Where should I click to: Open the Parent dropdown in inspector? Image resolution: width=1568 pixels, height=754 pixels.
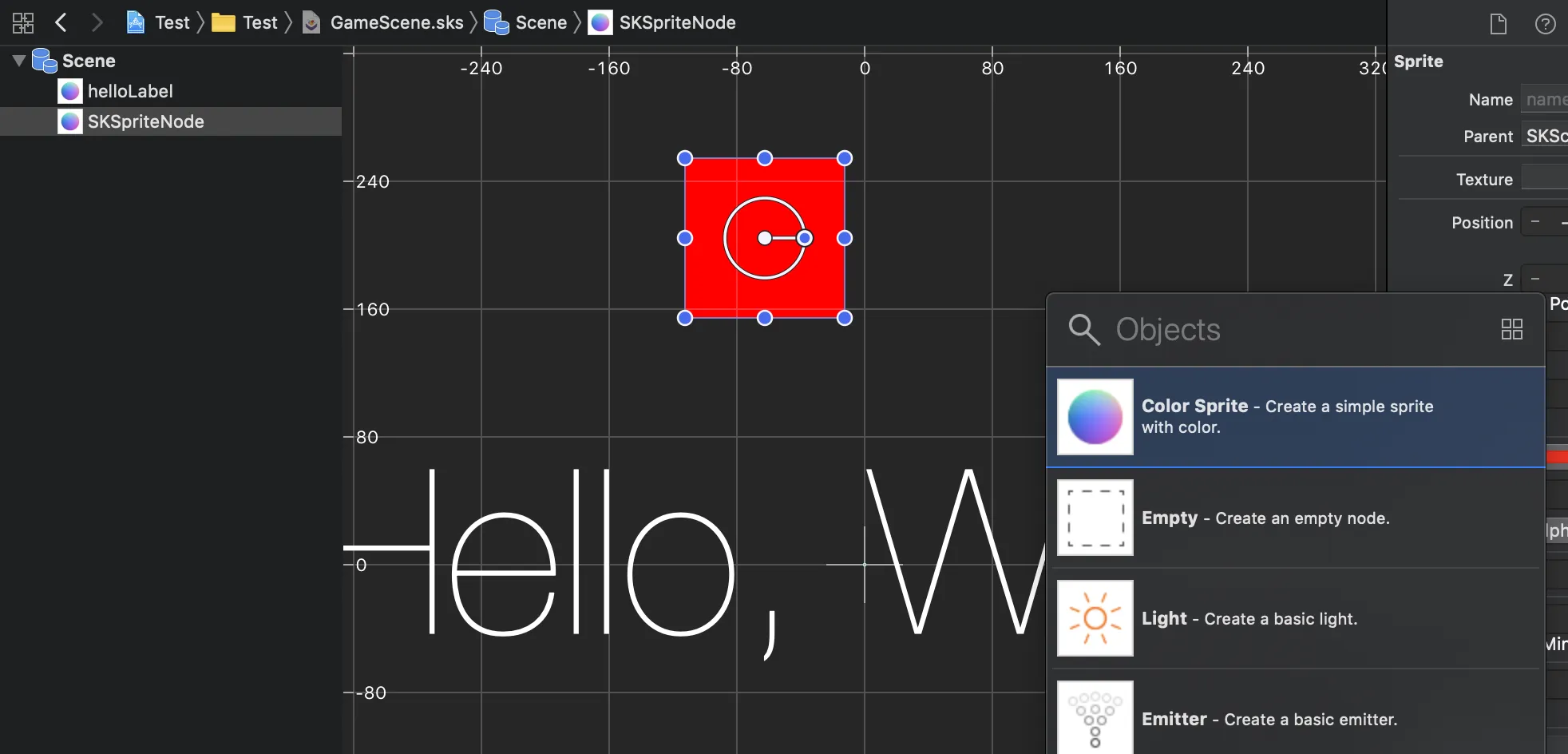pyautogui.click(x=1544, y=136)
